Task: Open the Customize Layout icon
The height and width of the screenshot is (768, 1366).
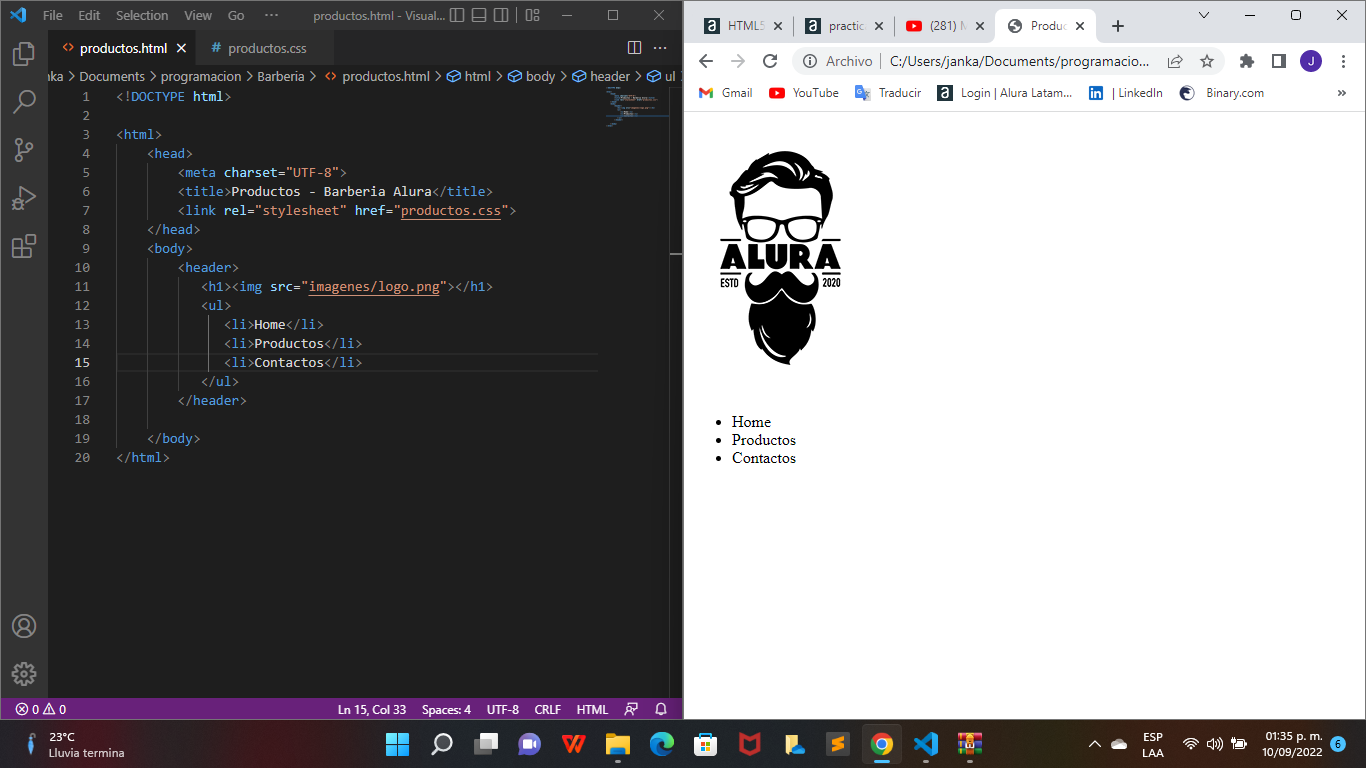Action: tap(533, 15)
